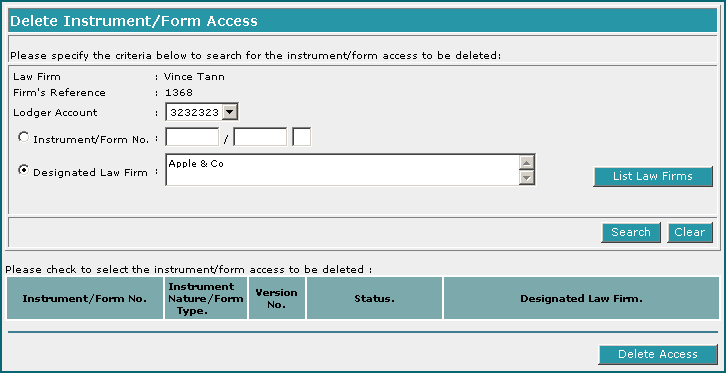Focus the second Instrument/Form No. field after slash

(x=260, y=137)
